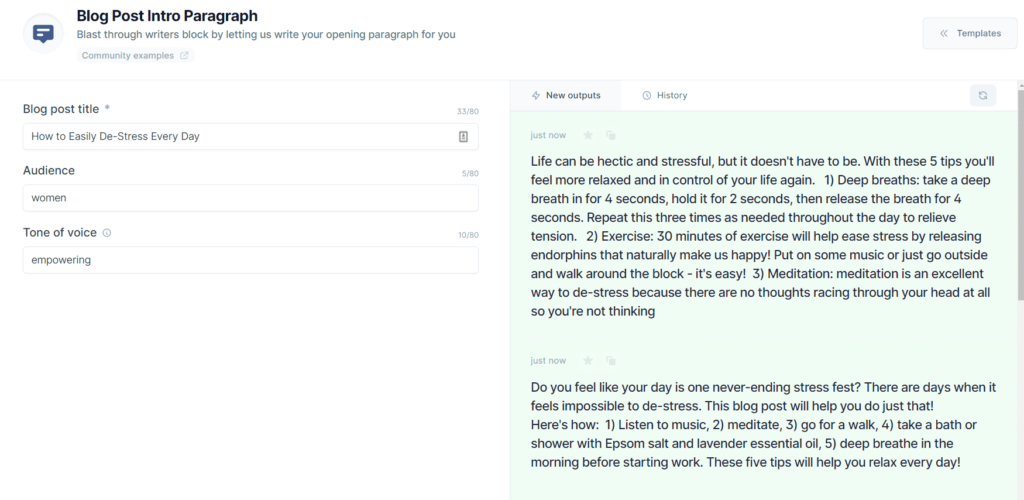This screenshot has width=1024, height=500.
Task: Click the refresh outputs icon button
Action: coord(983,95)
